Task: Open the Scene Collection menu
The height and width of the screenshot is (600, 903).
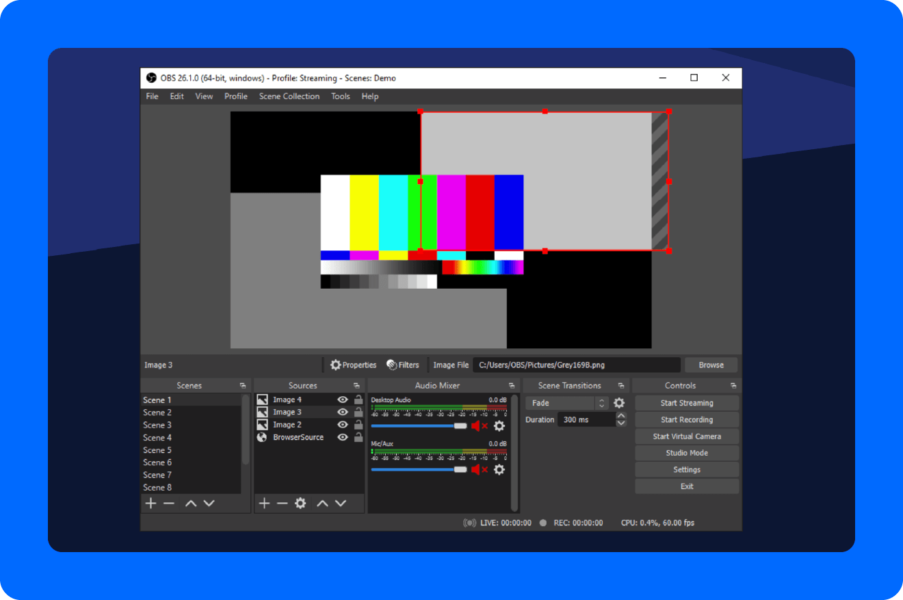Action: tap(289, 96)
